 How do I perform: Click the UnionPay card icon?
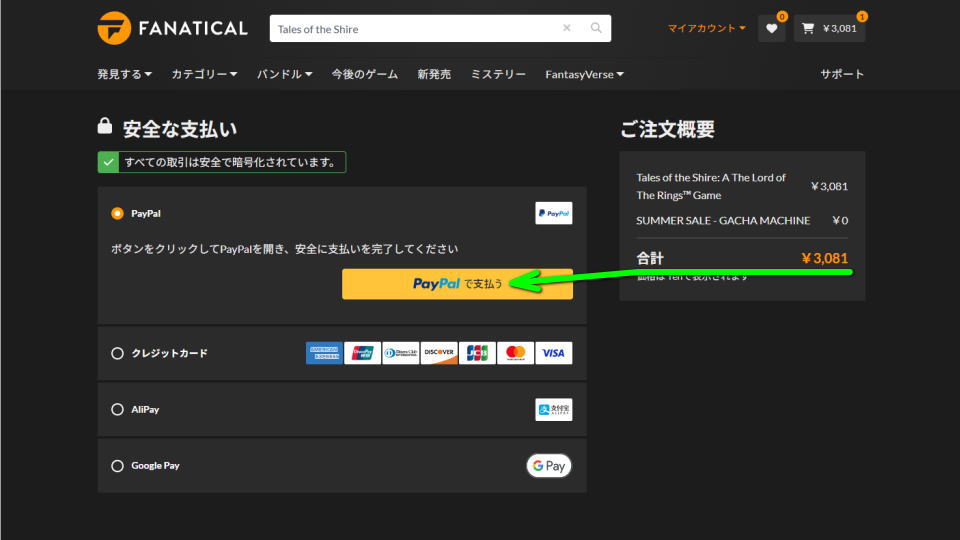click(362, 353)
